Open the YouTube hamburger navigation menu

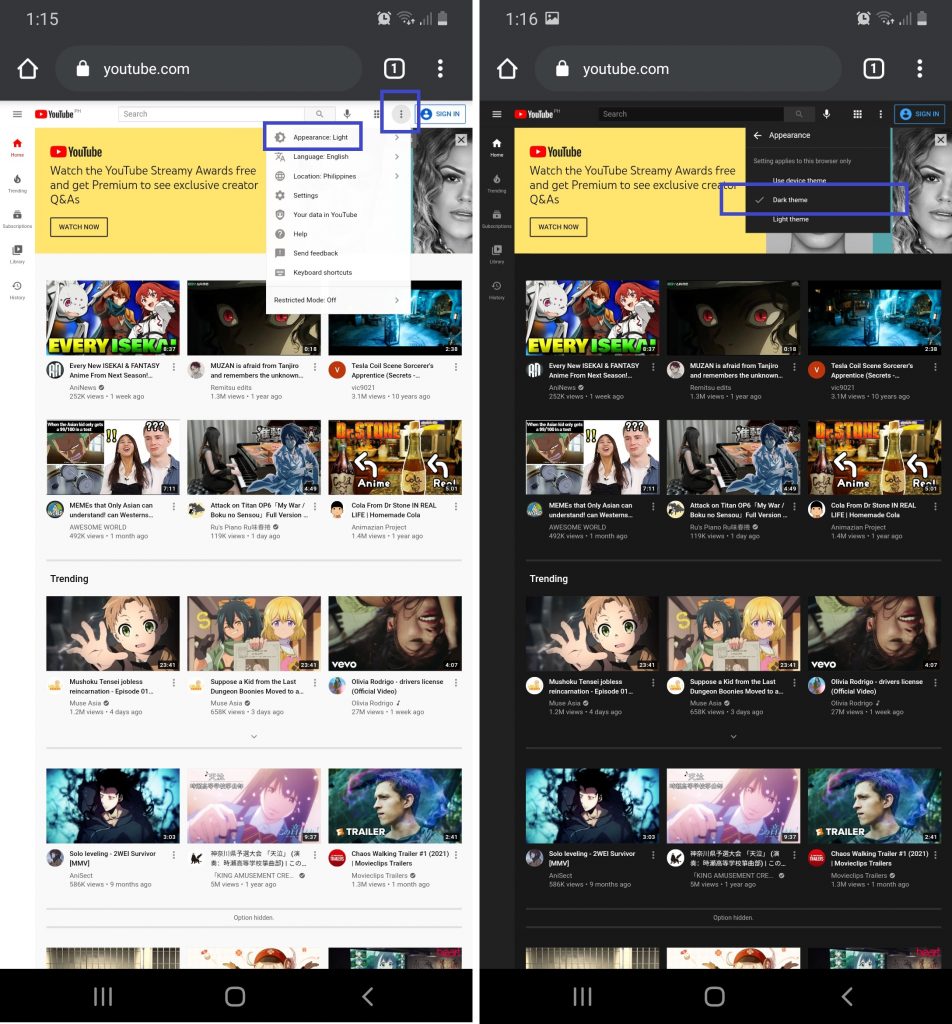[x=17, y=113]
